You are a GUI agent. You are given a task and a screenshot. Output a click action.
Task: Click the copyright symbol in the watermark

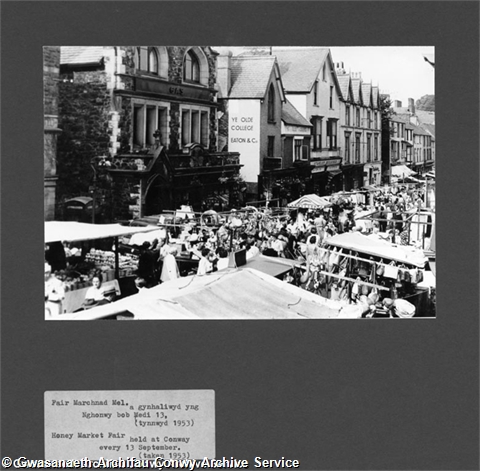tap(7, 463)
